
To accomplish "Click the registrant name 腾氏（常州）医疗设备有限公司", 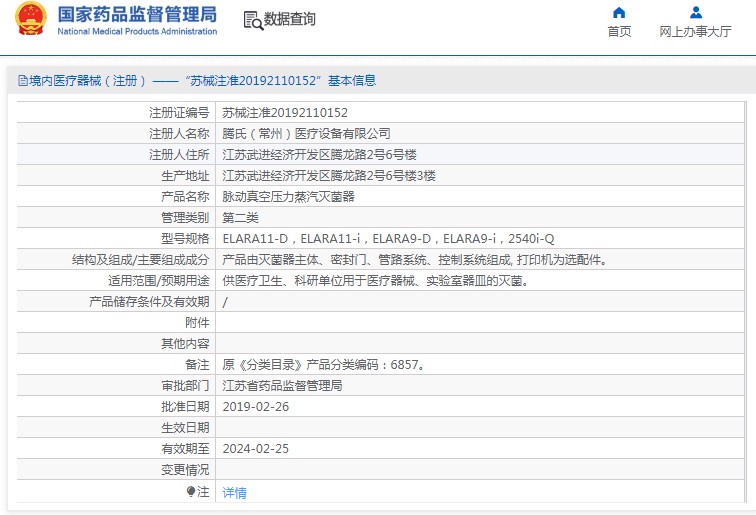I will pos(306,134).
